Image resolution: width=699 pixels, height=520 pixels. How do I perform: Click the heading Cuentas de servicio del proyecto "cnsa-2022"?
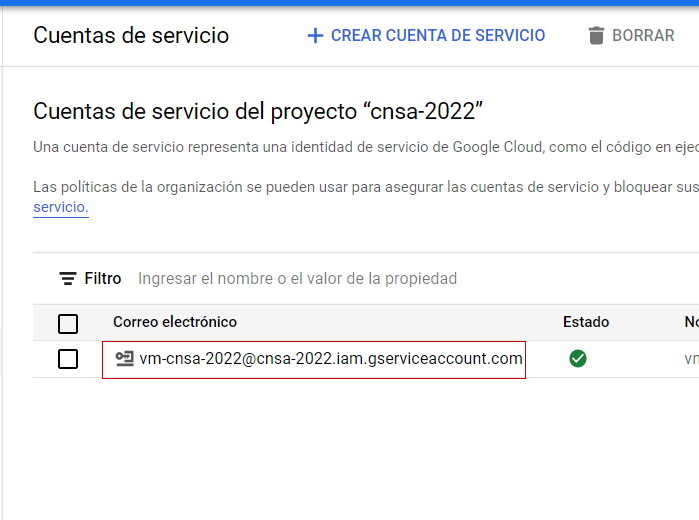coord(258,111)
